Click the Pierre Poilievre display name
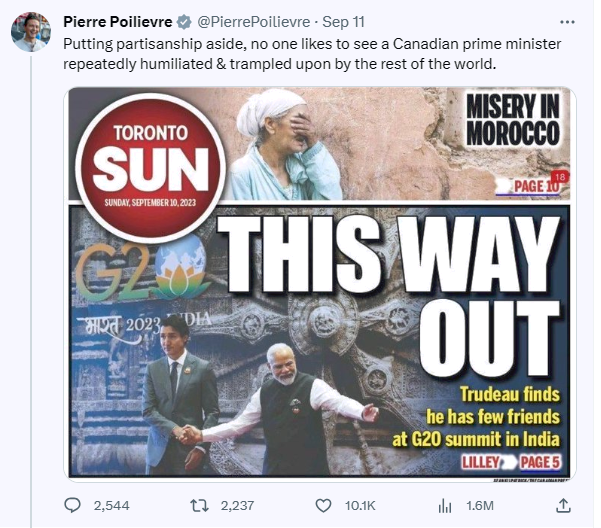Image resolution: width=601 pixels, height=528 pixels. click(x=118, y=22)
